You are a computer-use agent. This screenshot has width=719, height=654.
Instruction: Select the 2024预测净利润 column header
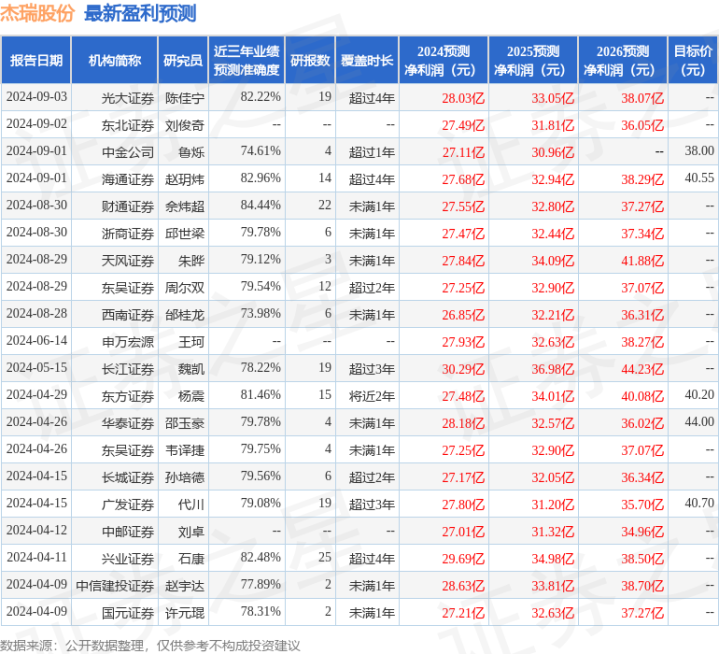443,60
